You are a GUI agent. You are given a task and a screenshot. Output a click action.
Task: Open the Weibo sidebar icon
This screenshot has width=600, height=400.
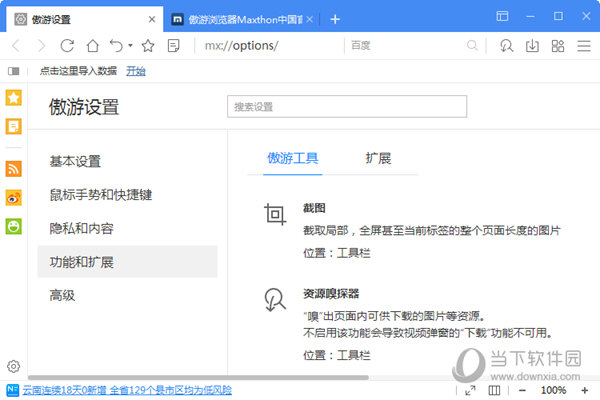pos(13,198)
